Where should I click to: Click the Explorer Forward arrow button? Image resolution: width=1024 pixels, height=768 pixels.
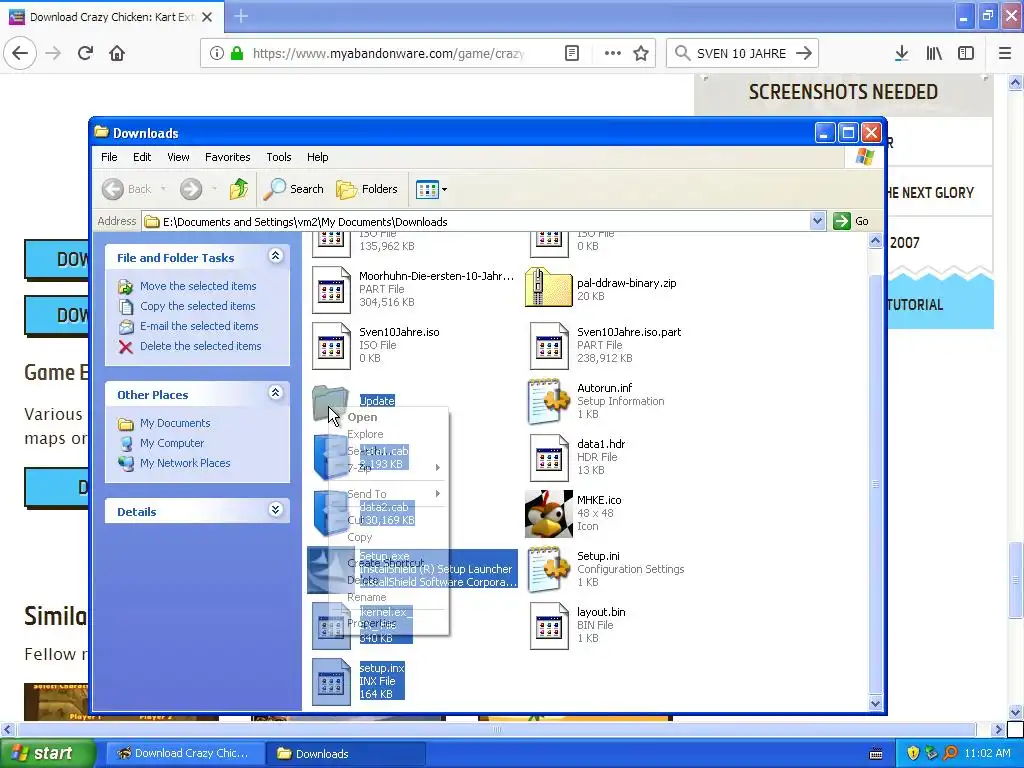[x=191, y=189]
